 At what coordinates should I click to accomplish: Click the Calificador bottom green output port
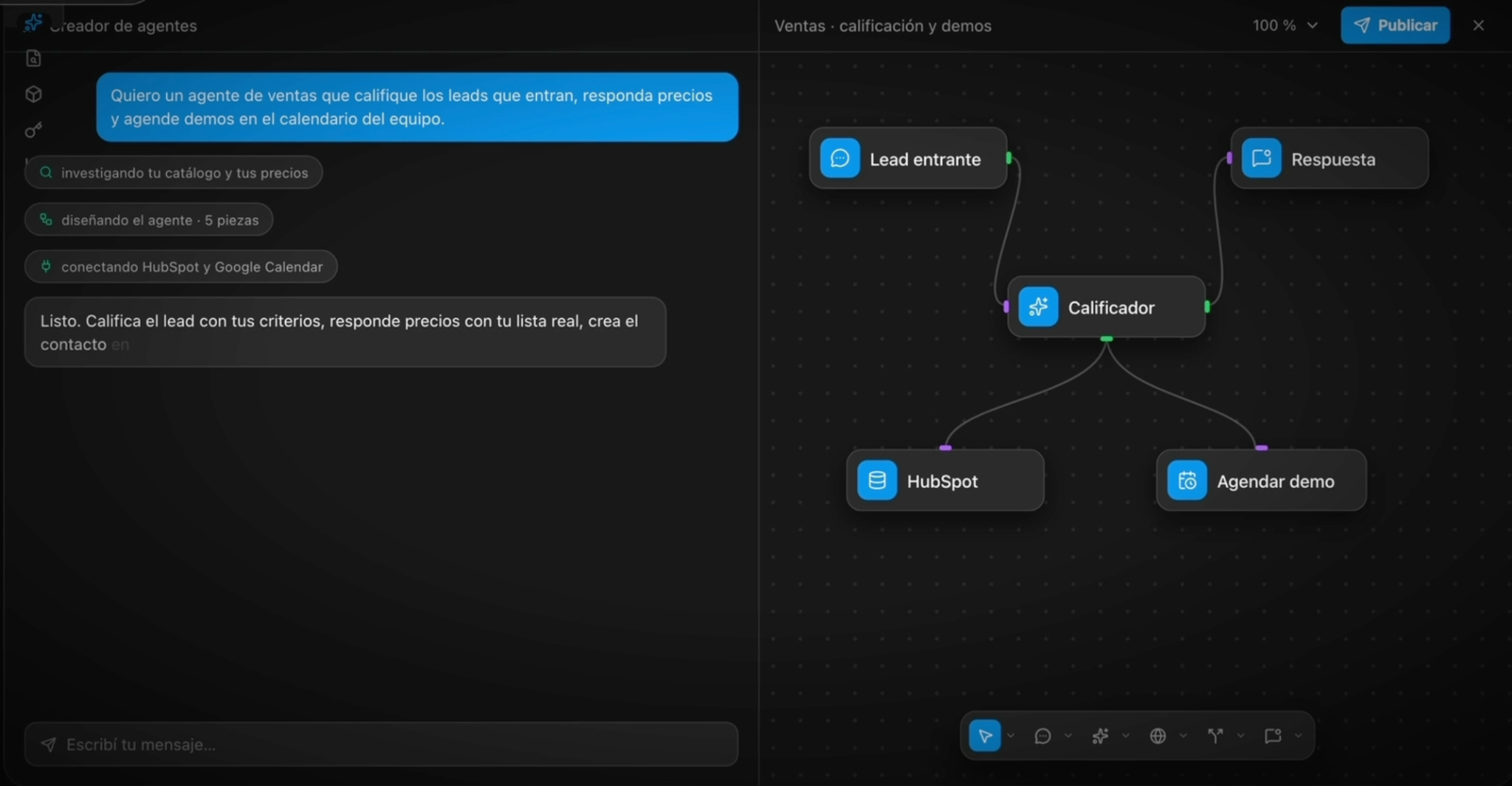(1106, 339)
